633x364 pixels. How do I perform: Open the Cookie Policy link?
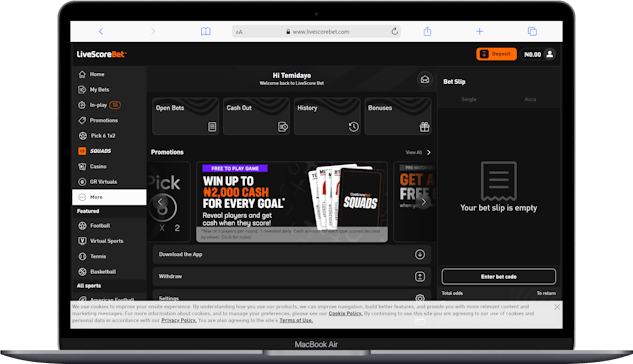(345, 314)
